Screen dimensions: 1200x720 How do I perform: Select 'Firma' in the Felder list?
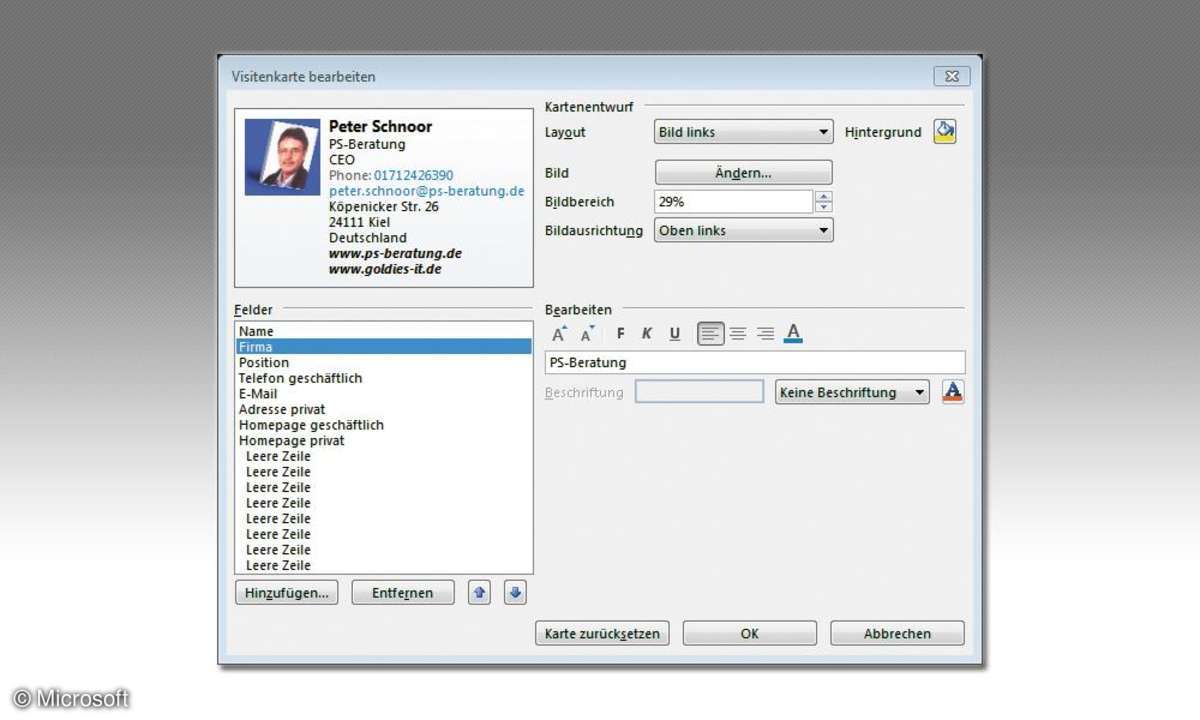[x=384, y=347]
